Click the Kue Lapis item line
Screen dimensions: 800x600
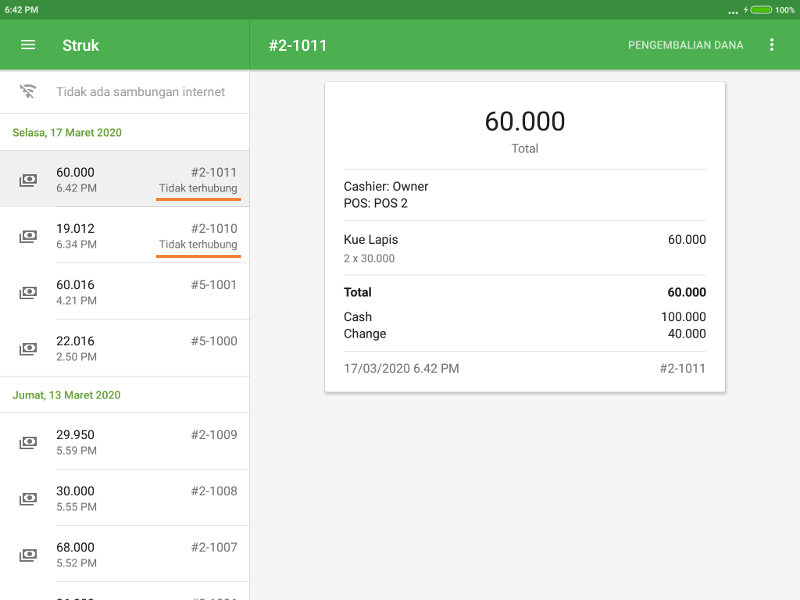[524, 248]
